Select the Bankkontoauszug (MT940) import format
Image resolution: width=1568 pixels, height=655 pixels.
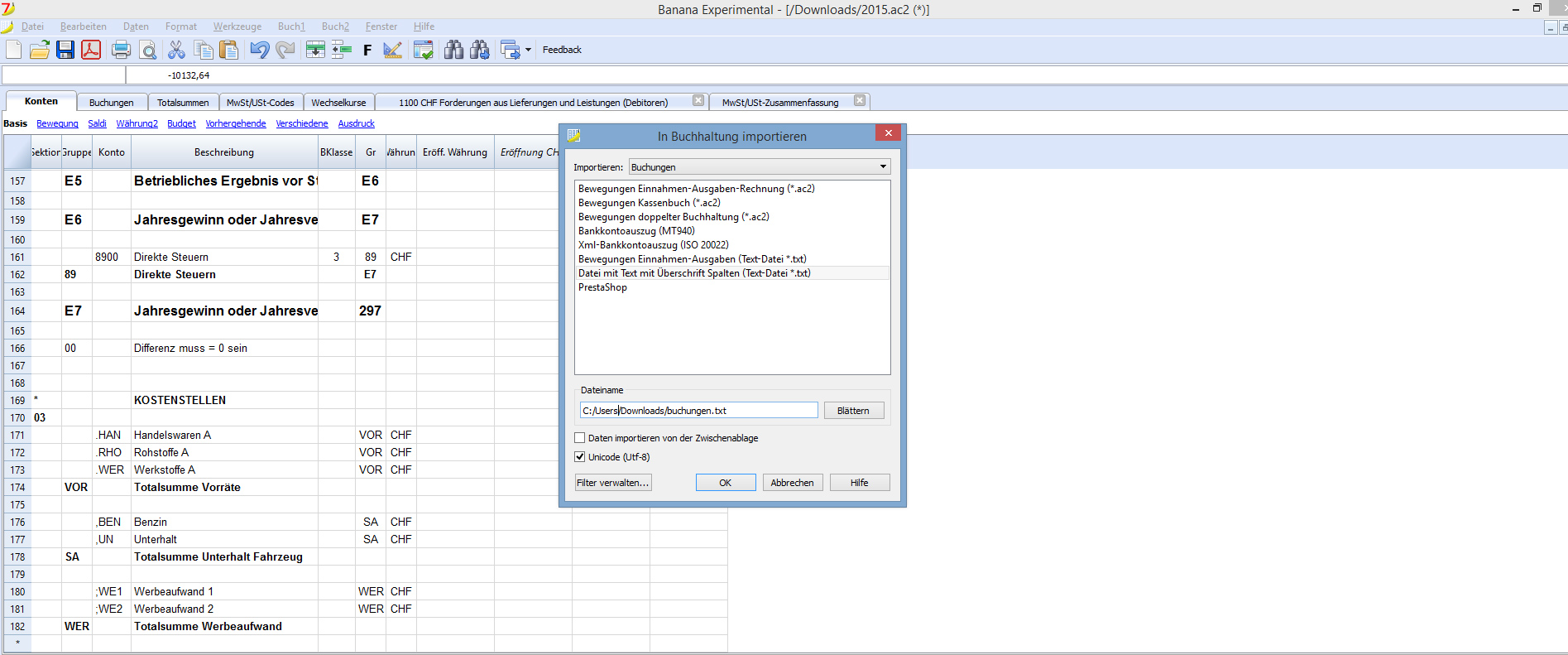click(x=635, y=231)
